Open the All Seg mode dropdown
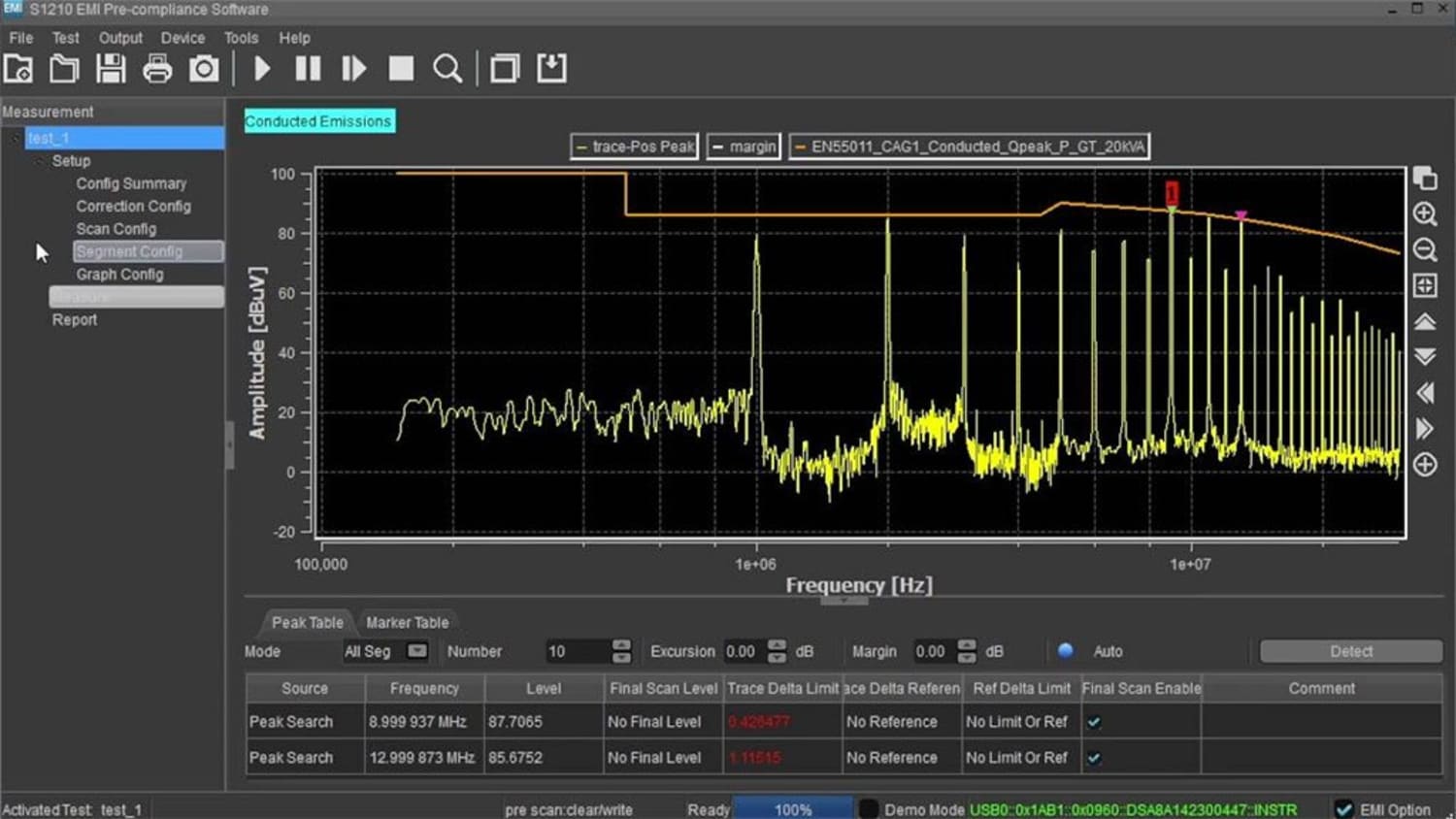This screenshot has width=1456, height=819. click(417, 651)
